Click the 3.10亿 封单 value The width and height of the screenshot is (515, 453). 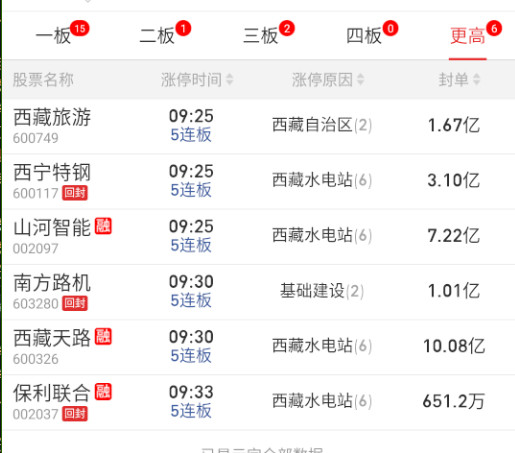click(454, 180)
